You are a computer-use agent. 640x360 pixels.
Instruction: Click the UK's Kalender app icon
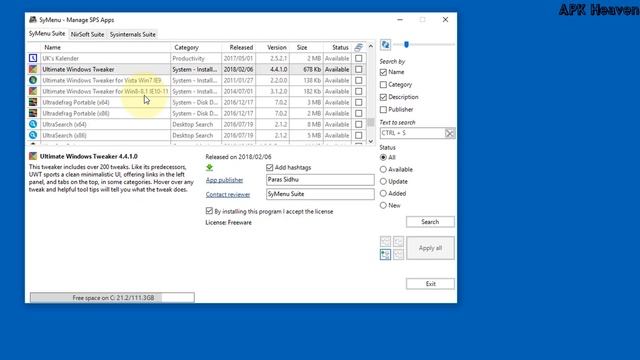point(33,58)
